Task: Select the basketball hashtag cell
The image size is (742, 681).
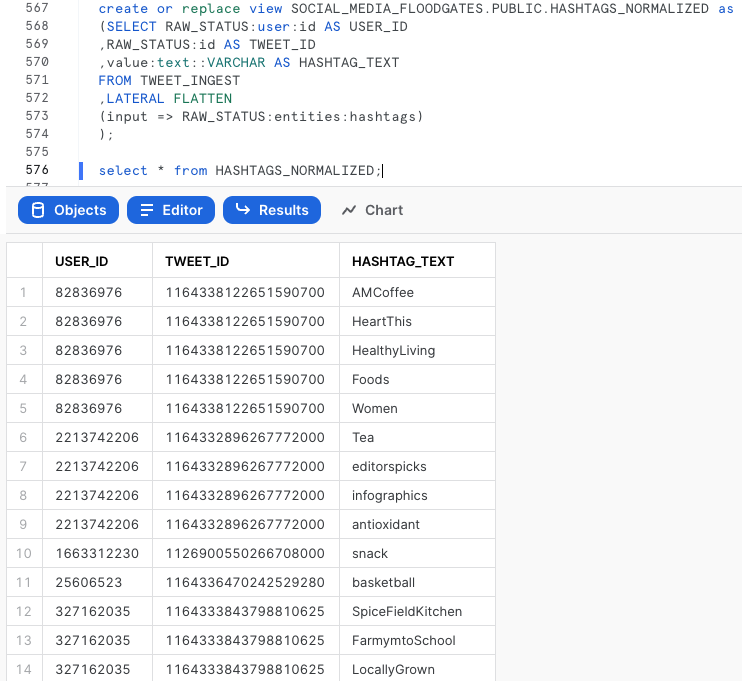Action: [x=417, y=582]
